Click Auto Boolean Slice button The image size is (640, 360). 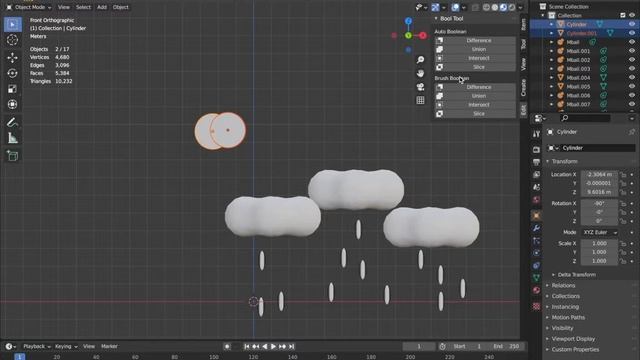475,67
